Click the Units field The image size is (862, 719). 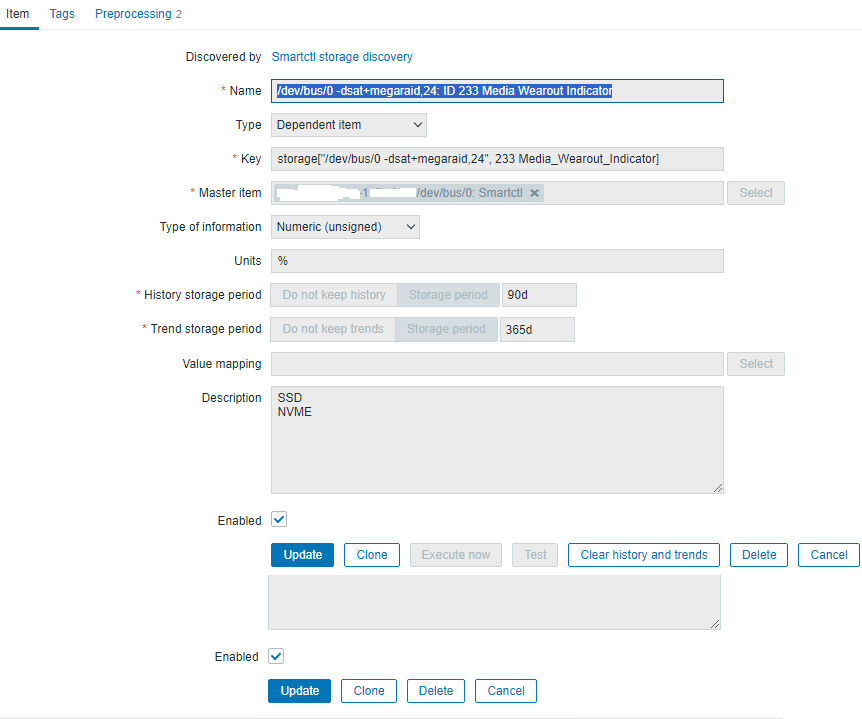tap(497, 261)
